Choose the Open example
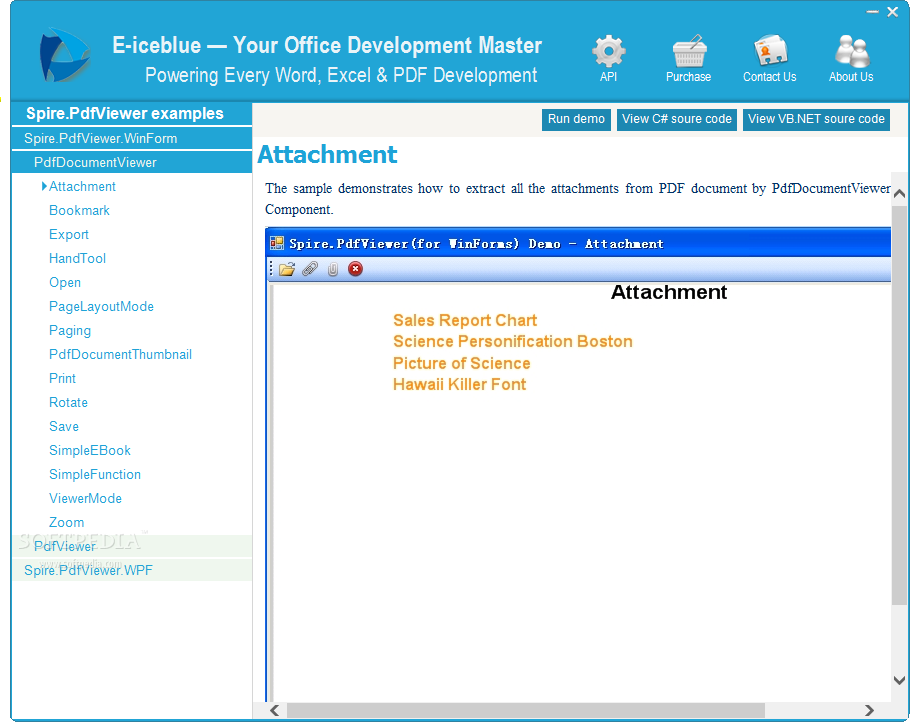This screenshot has height=722, width=910. click(65, 283)
